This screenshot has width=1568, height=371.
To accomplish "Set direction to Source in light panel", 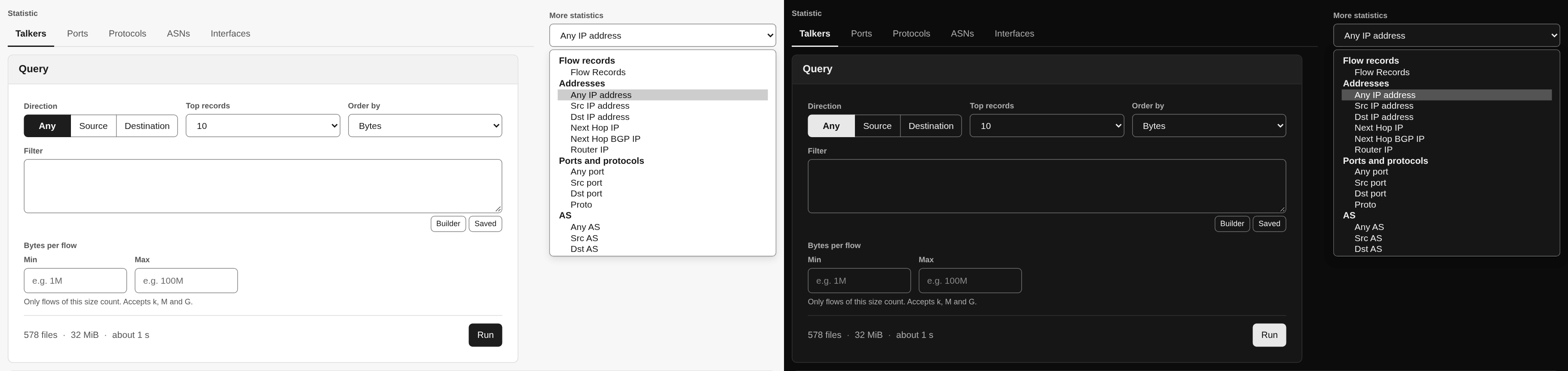I will point(94,126).
